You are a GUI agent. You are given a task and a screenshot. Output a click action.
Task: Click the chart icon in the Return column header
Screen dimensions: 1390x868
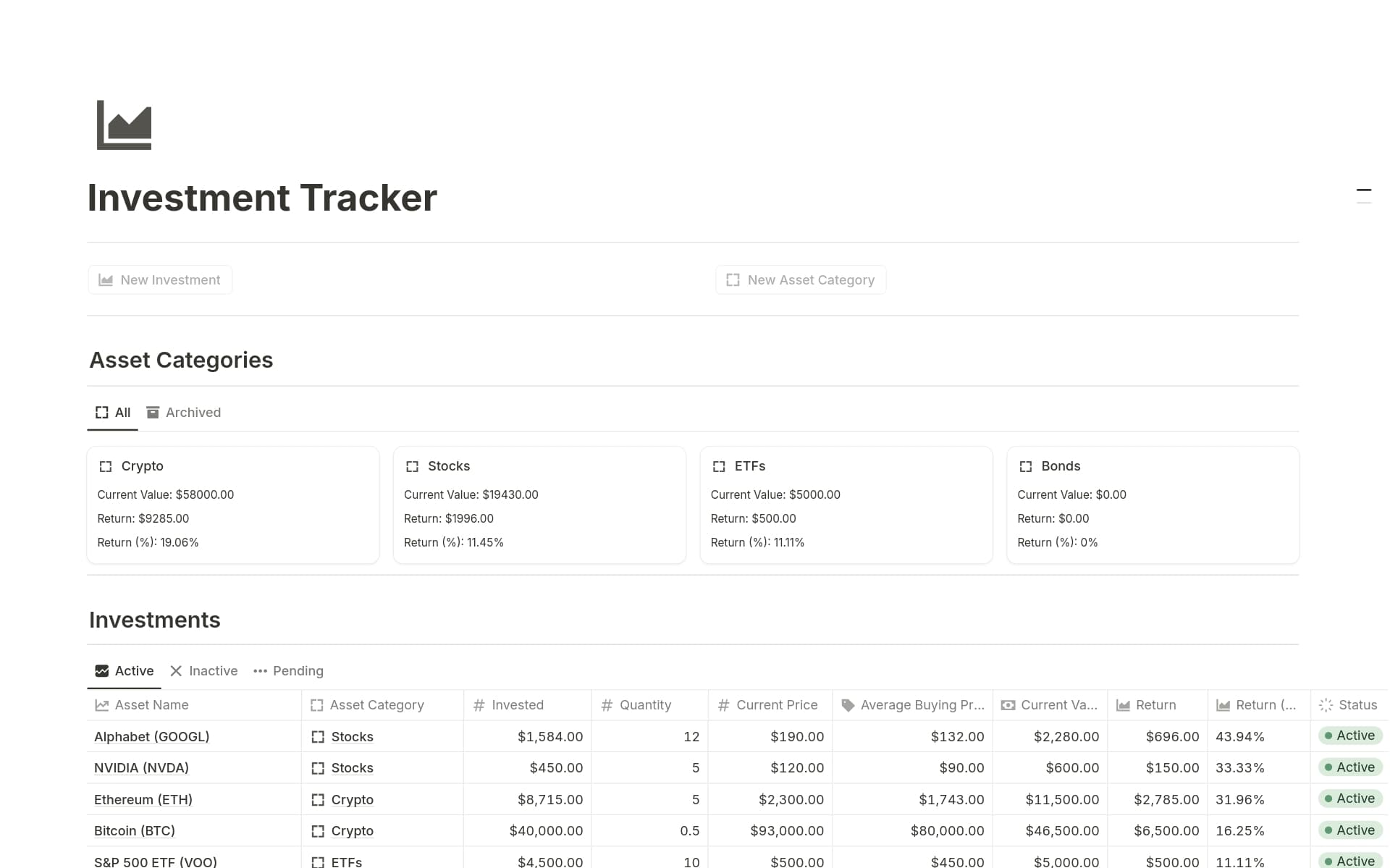[x=1122, y=704]
